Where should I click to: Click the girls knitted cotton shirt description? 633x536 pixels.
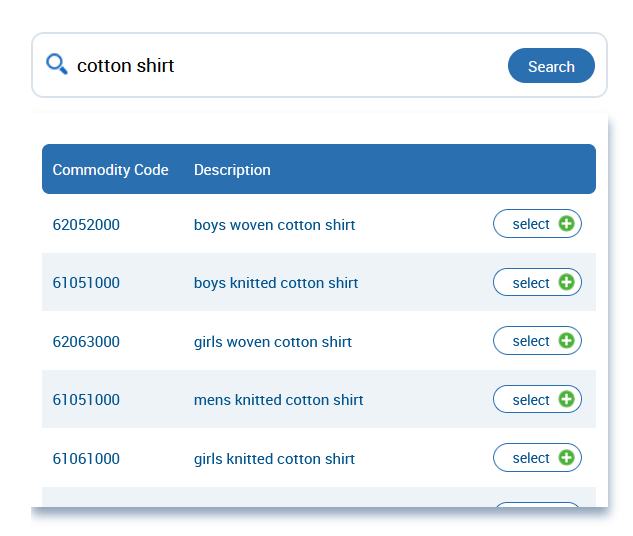274,459
